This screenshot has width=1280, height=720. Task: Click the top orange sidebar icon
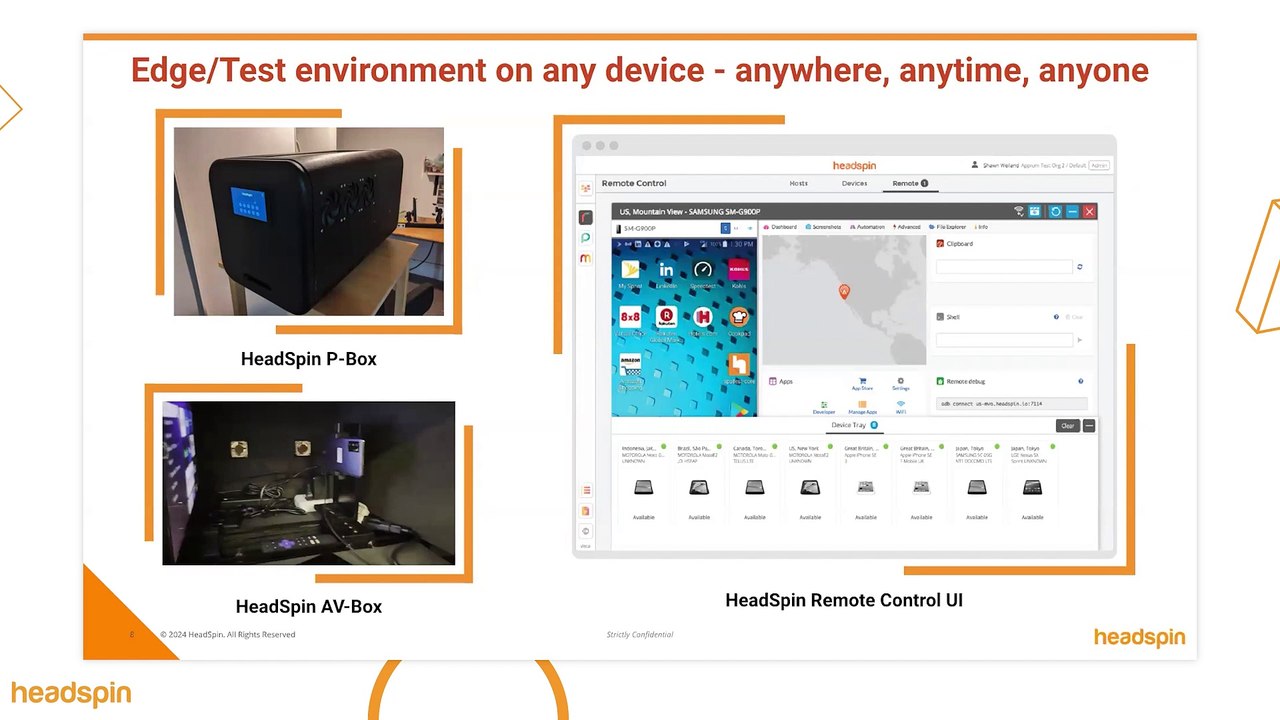(x=586, y=188)
